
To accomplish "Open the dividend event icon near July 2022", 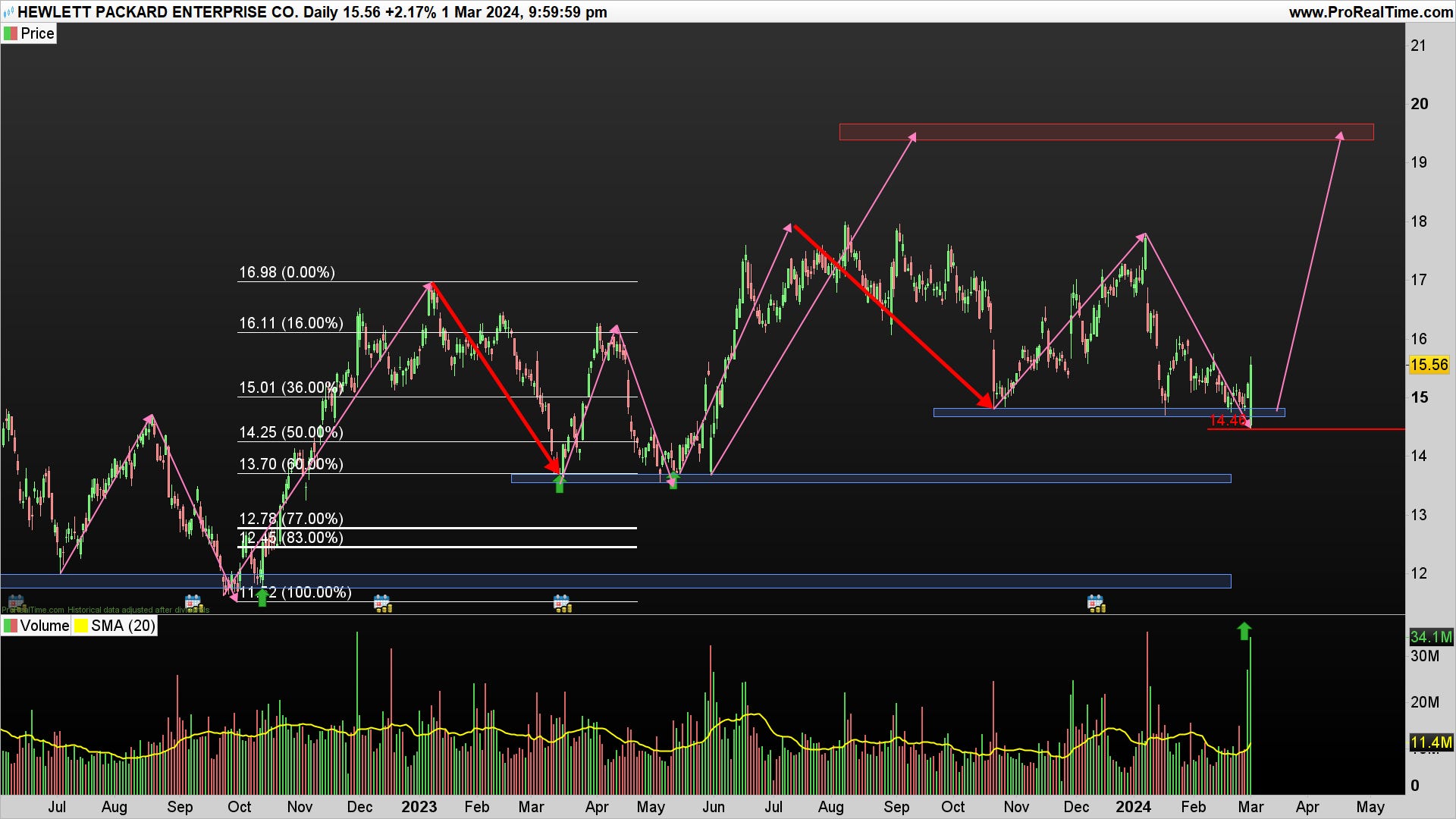I will (15, 604).
